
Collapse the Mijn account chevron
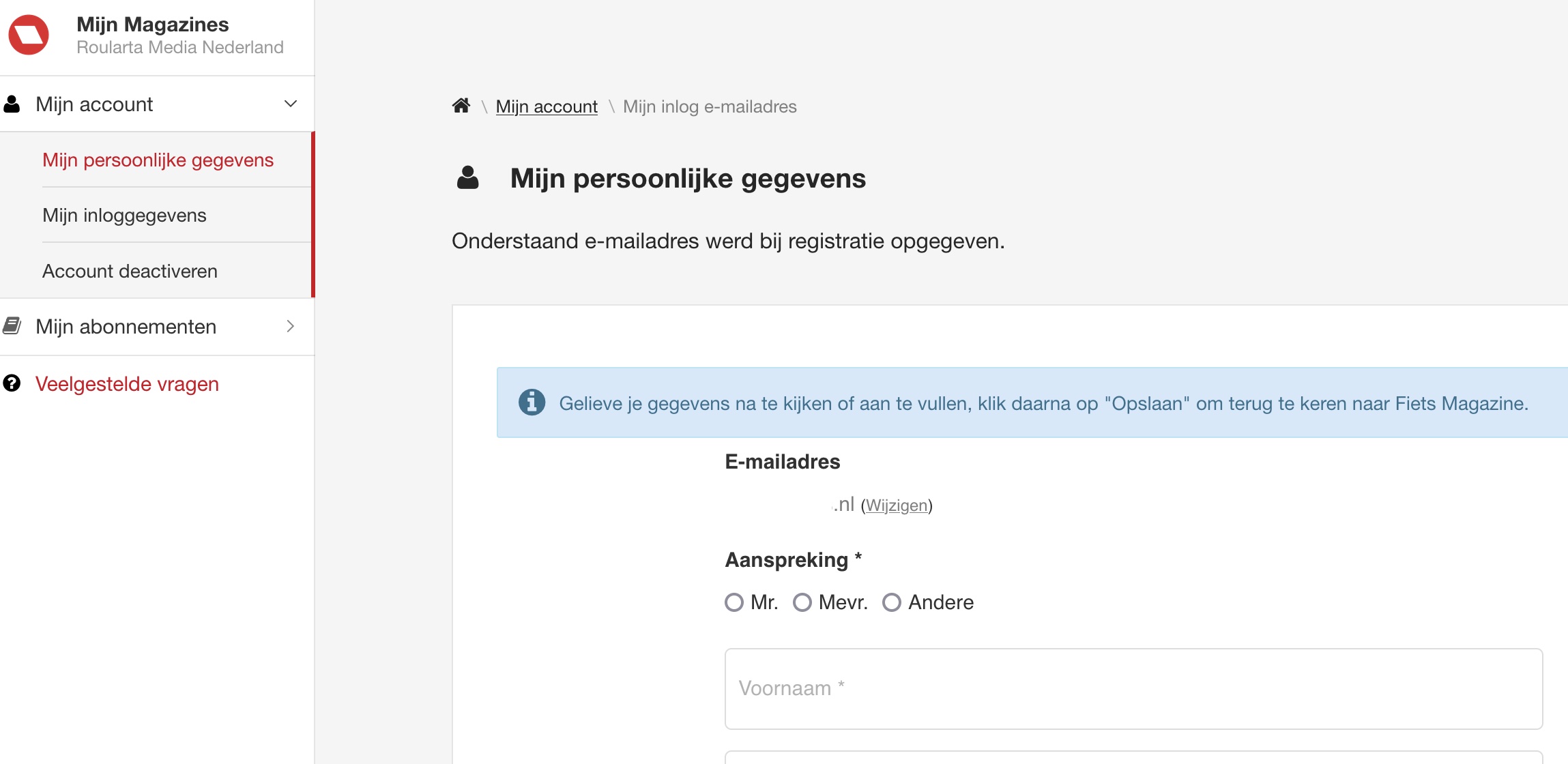coord(291,104)
